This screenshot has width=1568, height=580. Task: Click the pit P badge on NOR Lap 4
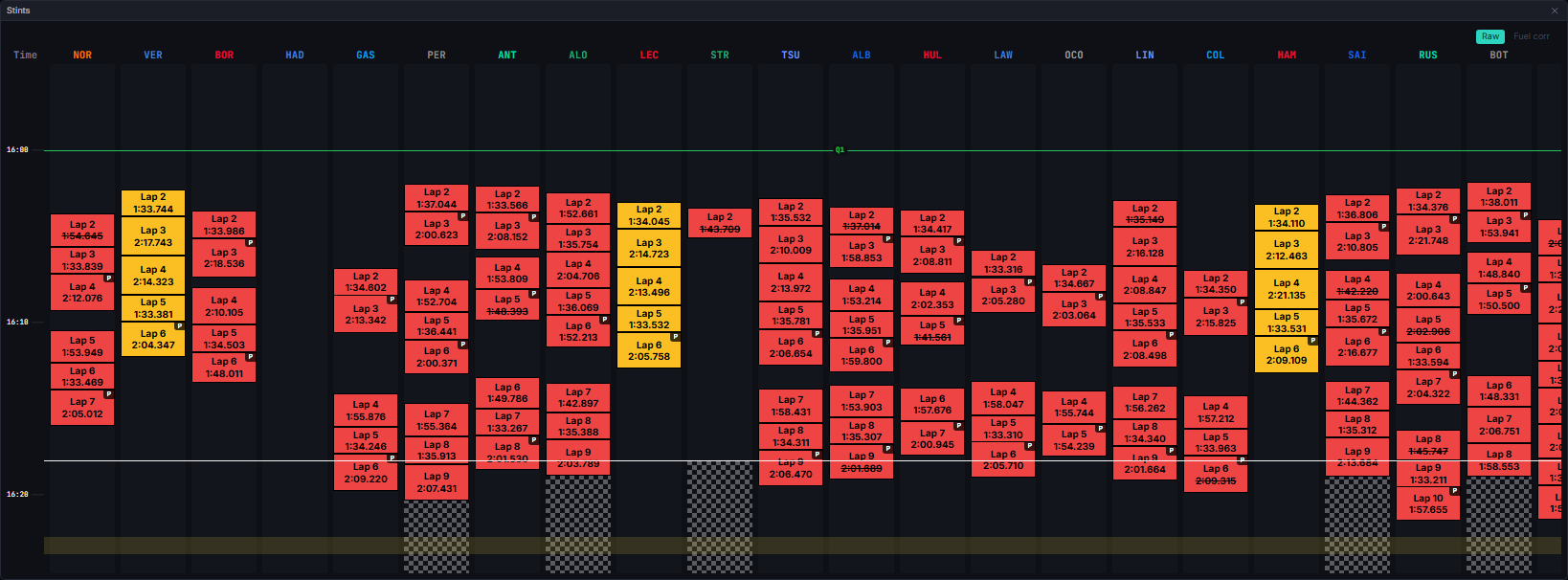click(x=108, y=279)
